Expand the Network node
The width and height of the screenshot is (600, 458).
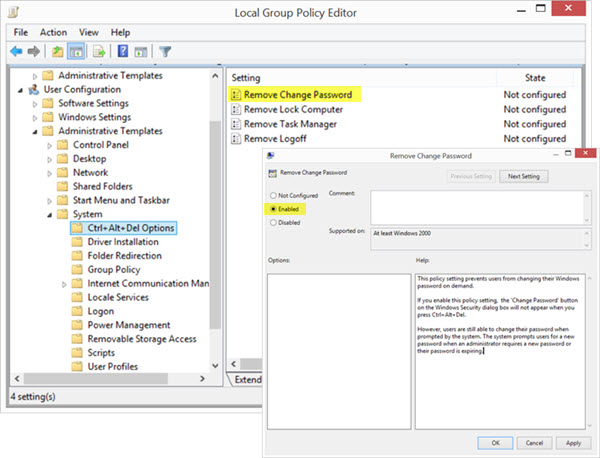click(x=49, y=173)
